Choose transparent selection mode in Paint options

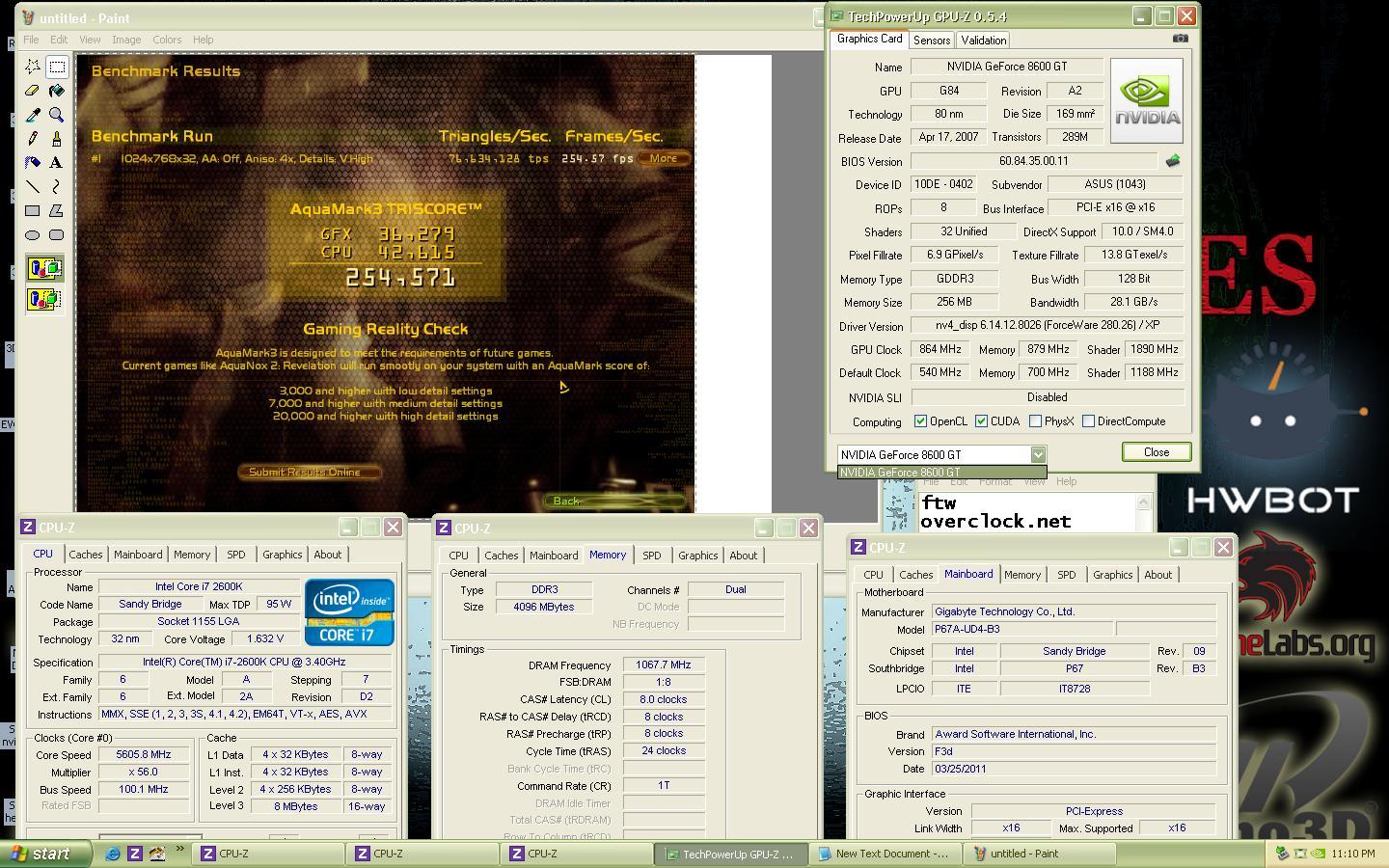(x=44, y=299)
